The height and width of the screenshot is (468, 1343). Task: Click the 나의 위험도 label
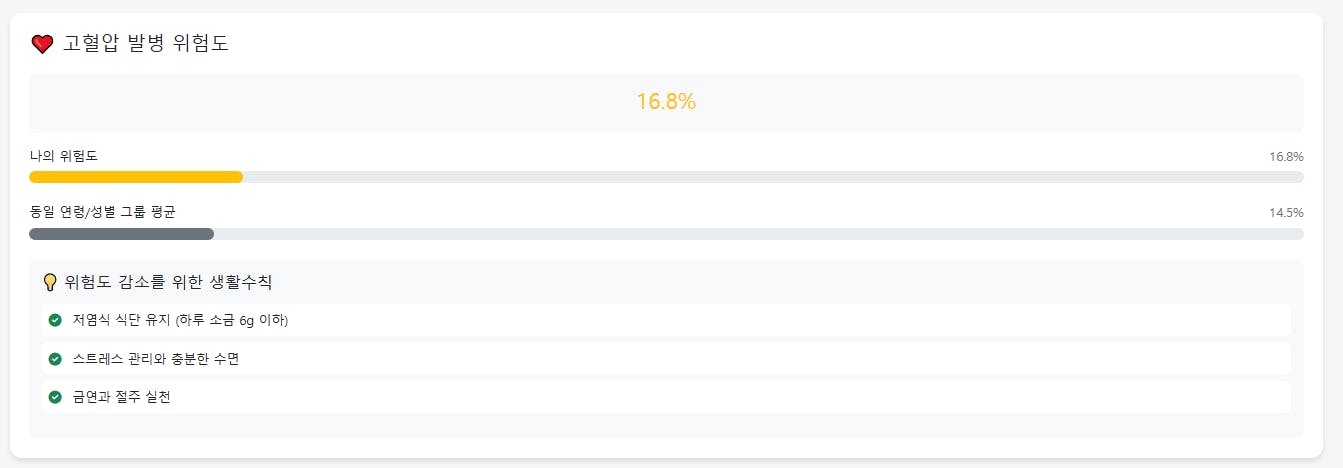coord(64,156)
